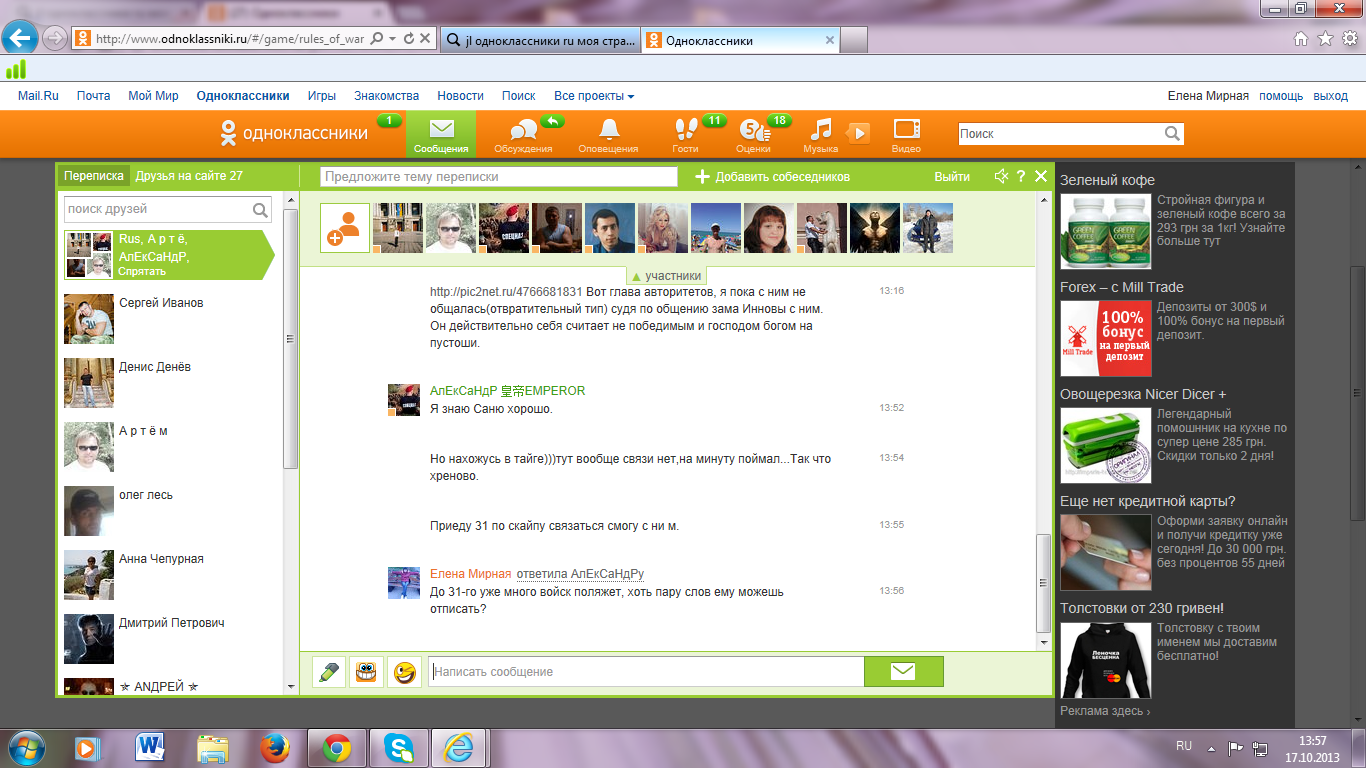
Task: Open the browser home icon
Action: tap(1301, 39)
